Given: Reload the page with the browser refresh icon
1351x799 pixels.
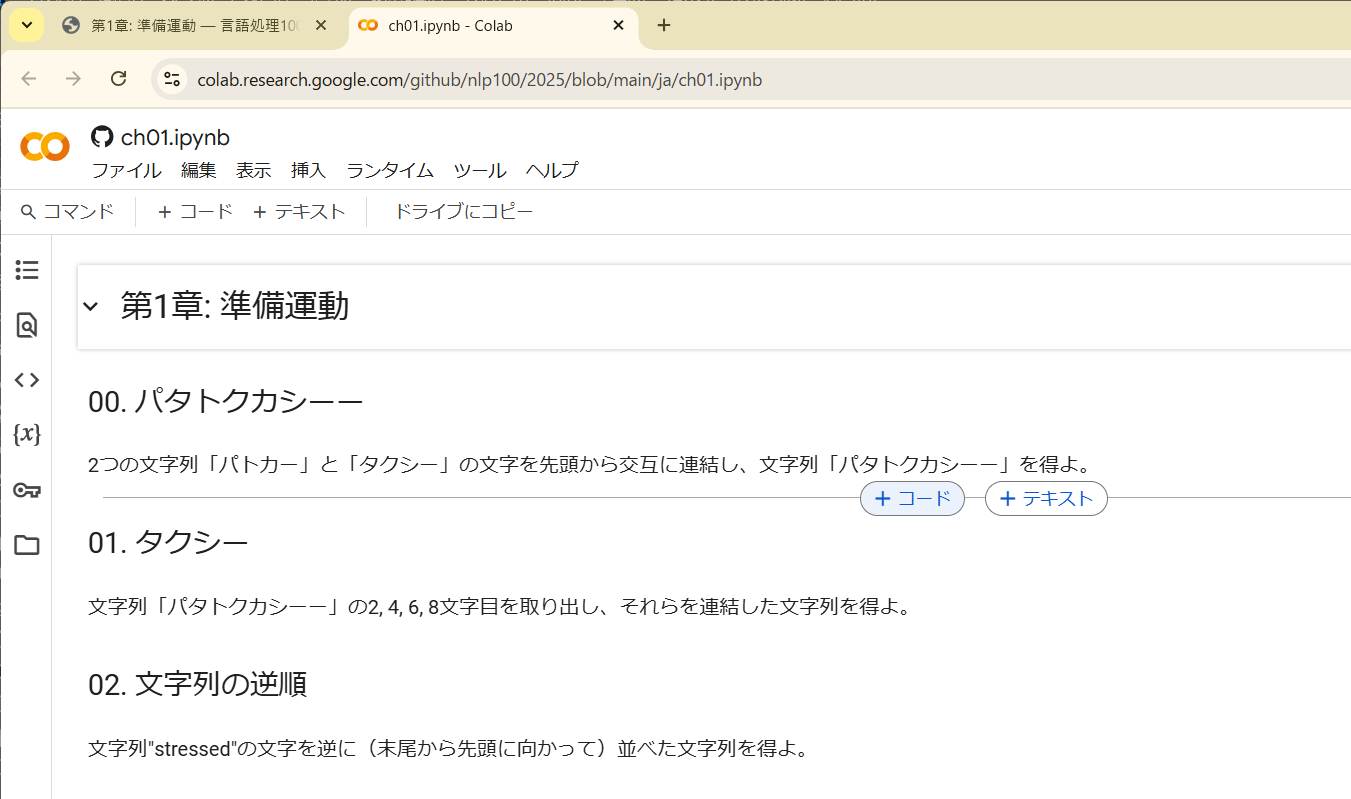Looking at the screenshot, I should pyautogui.click(x=118, y=79).
